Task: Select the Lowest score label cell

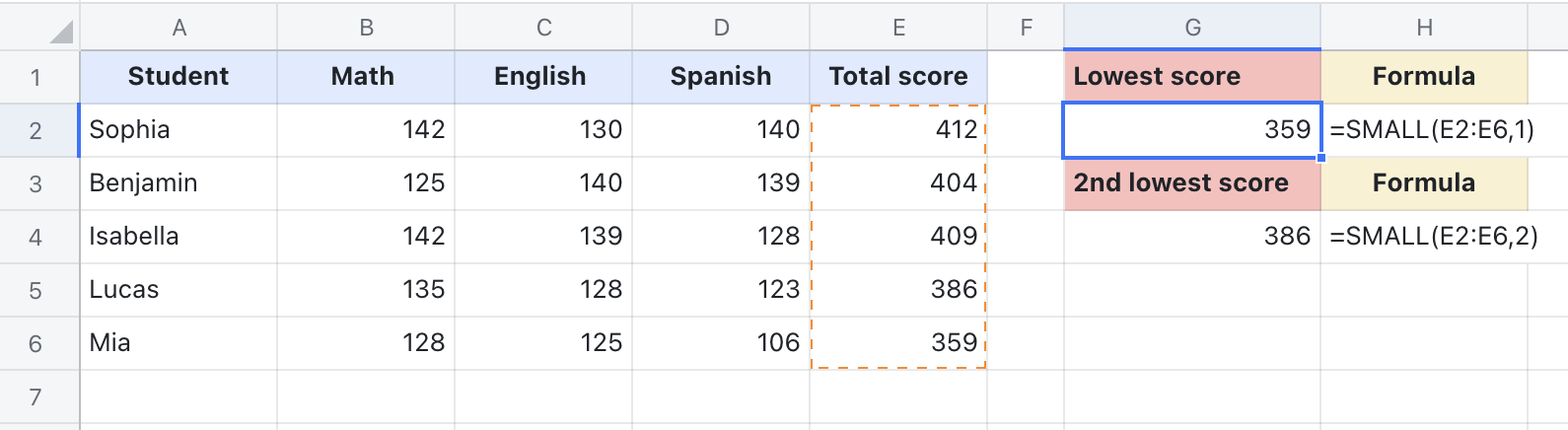Action: coord(1192,77)
